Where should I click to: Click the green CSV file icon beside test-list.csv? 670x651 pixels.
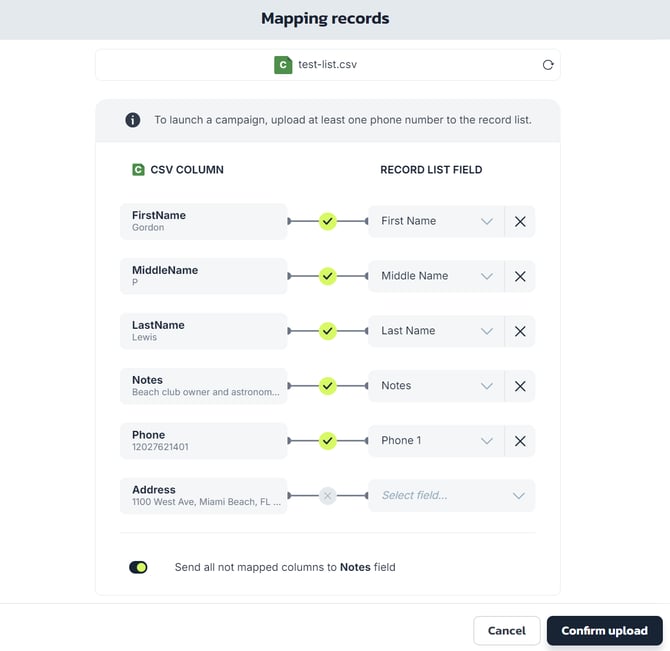pos(283,65)
